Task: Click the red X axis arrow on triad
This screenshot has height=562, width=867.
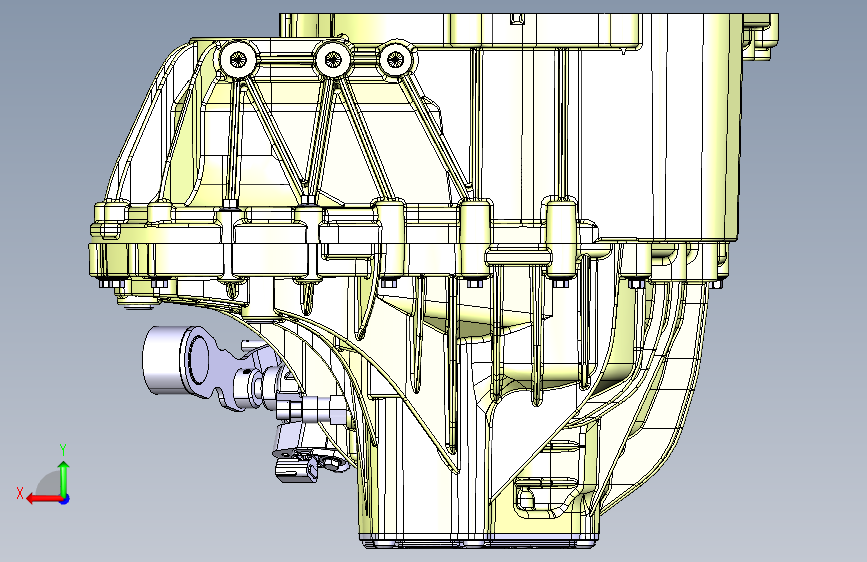Action: pos(44,499)
